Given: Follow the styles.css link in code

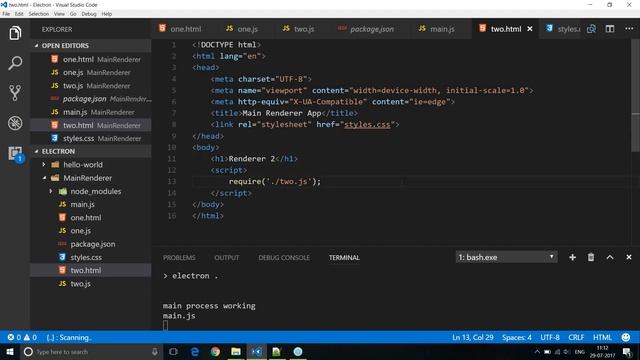Looking at the screenshot, I should (x=367, y=124).
